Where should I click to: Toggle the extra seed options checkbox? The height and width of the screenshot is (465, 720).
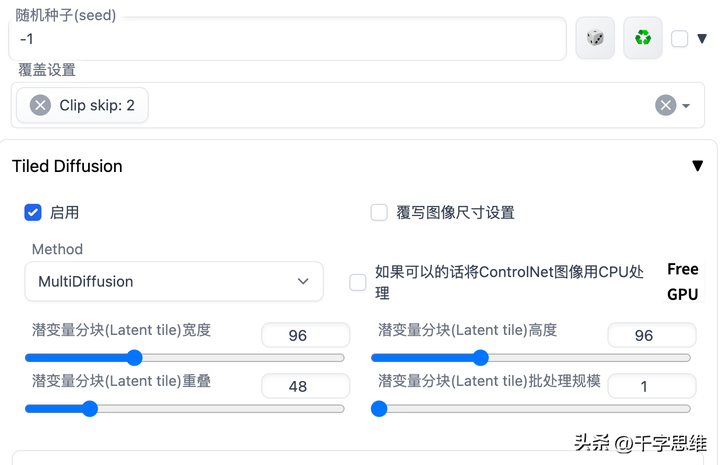click(x=679, y=39)
